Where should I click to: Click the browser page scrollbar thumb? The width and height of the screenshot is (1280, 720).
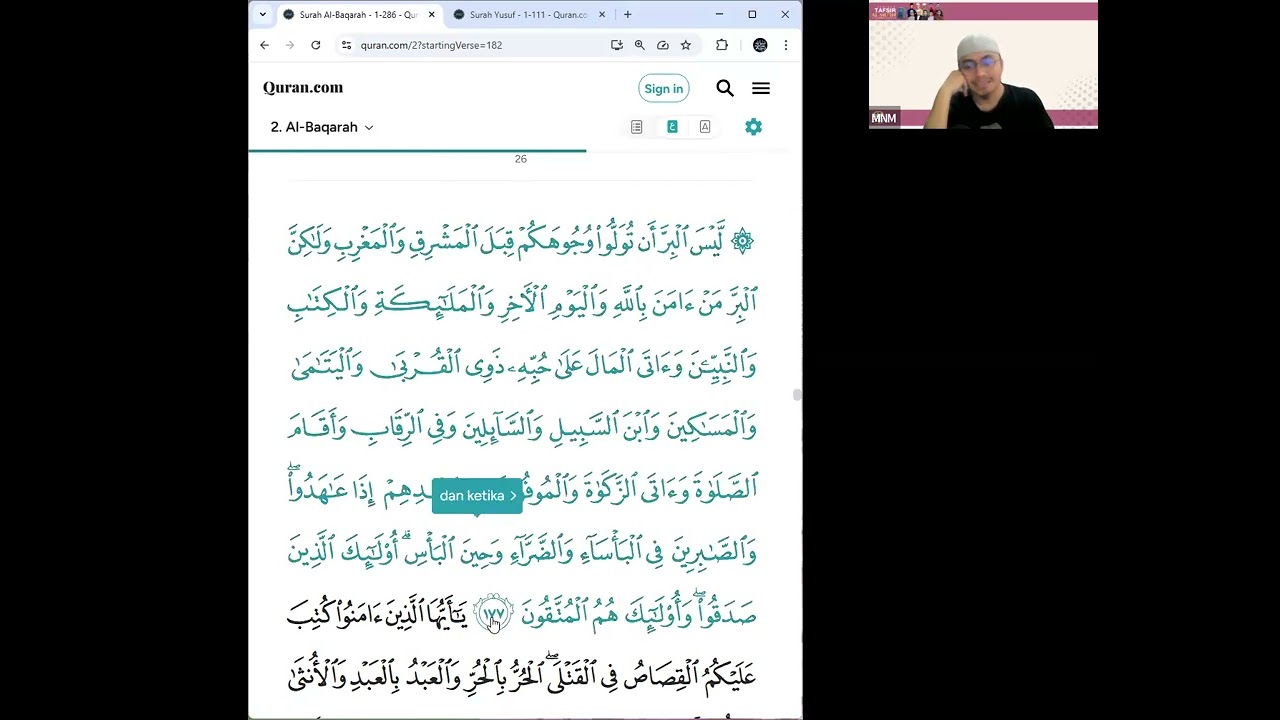point(797,395)
